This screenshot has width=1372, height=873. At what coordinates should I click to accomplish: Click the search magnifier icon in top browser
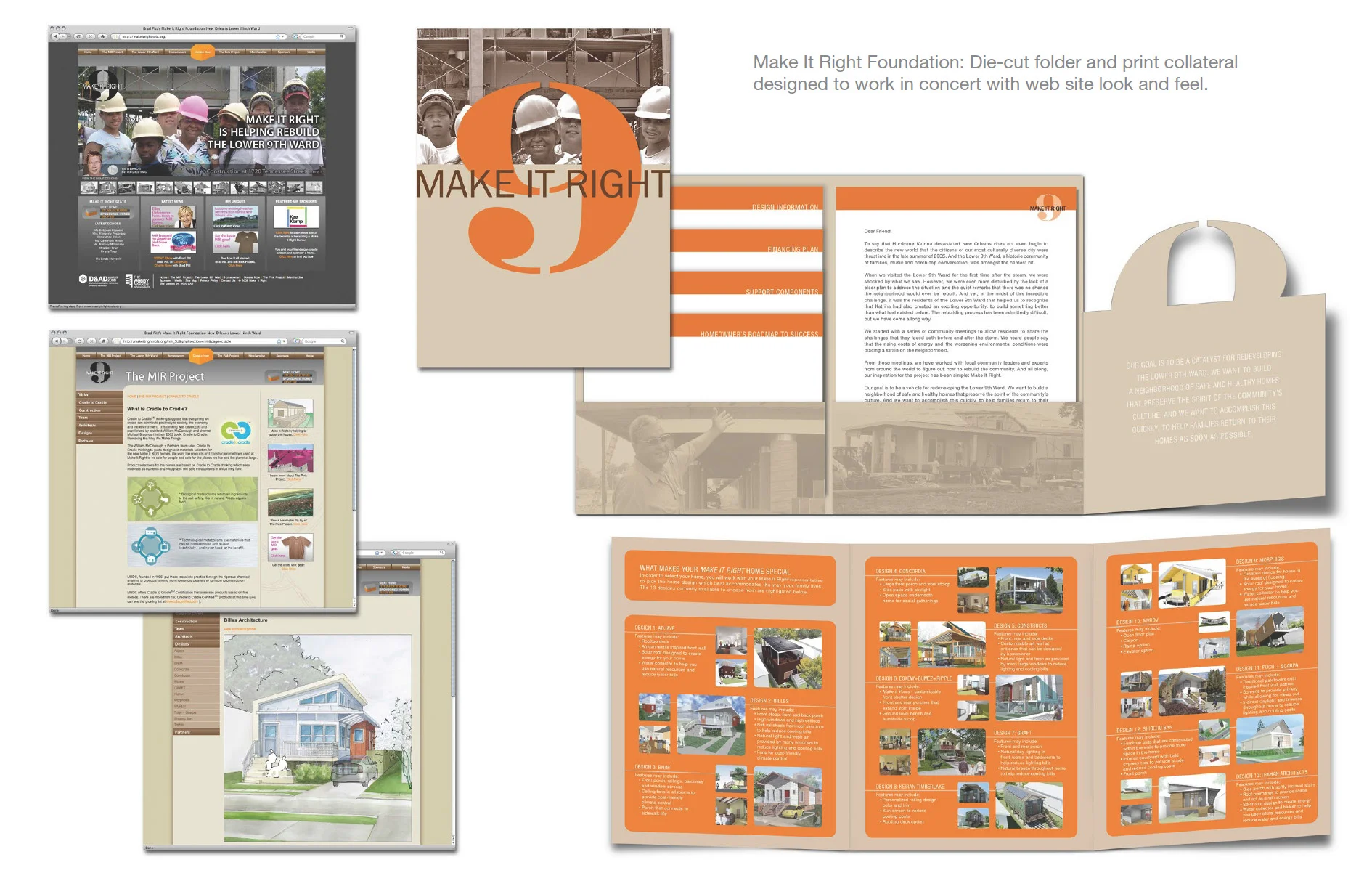[341, 36]
